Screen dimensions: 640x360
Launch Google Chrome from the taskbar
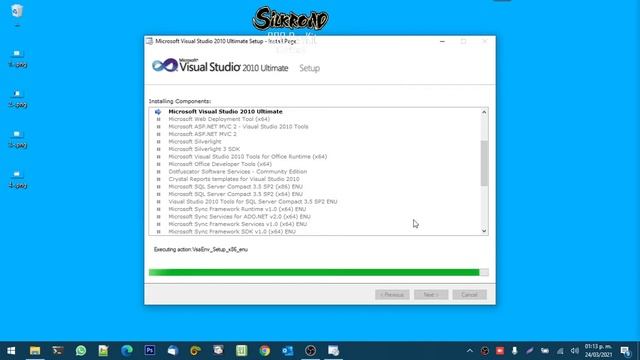tap(264, 351)
